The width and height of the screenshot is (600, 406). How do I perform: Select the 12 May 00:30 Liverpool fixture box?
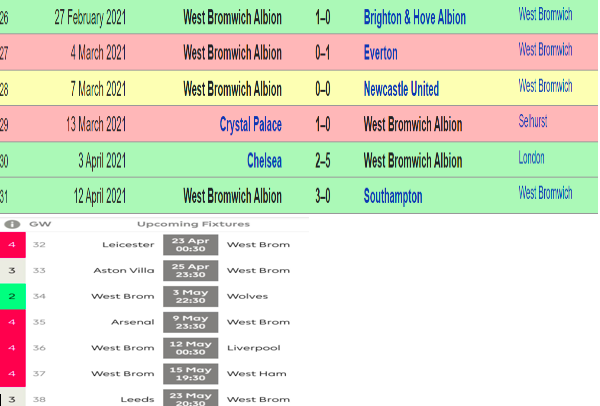pos(191,348)
